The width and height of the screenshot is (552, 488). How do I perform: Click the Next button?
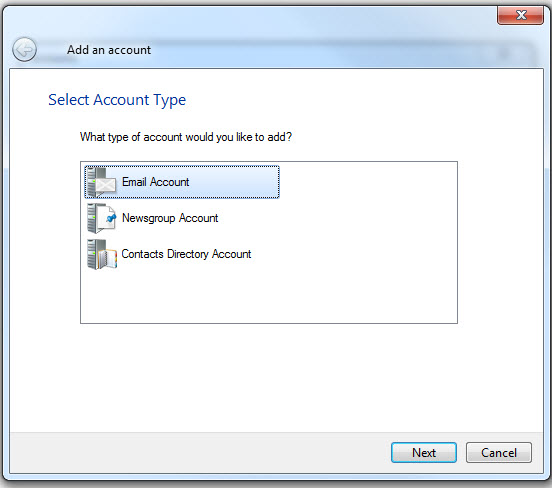(424, 452)
